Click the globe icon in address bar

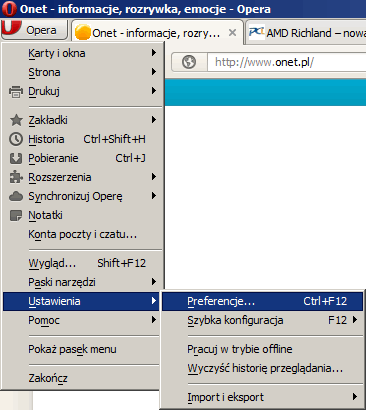[189, 62]
